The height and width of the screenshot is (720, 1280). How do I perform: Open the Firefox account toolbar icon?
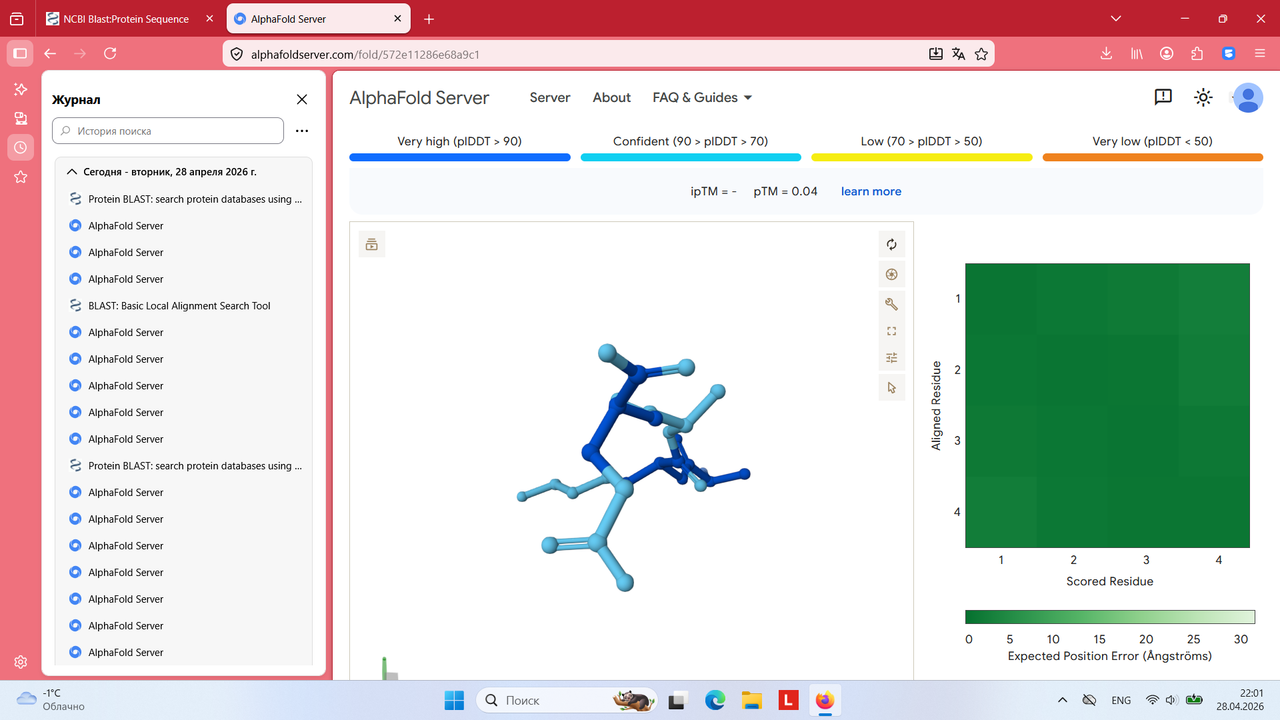click(x=1167, y=54)
